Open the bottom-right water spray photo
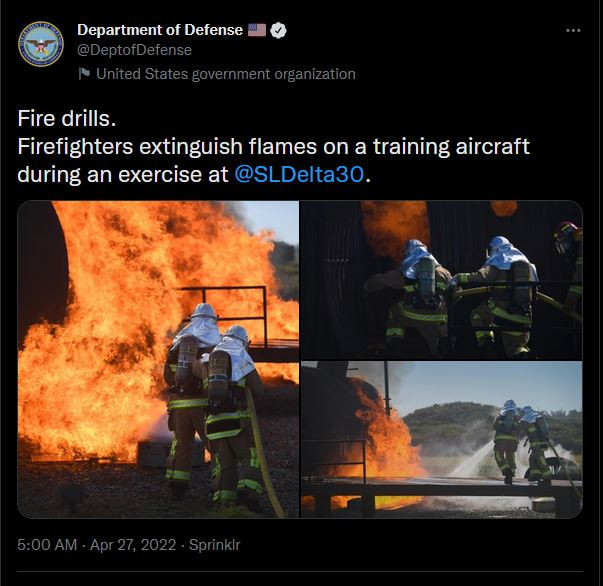Screen dimensions: 603x586 [x=441, y=440]
